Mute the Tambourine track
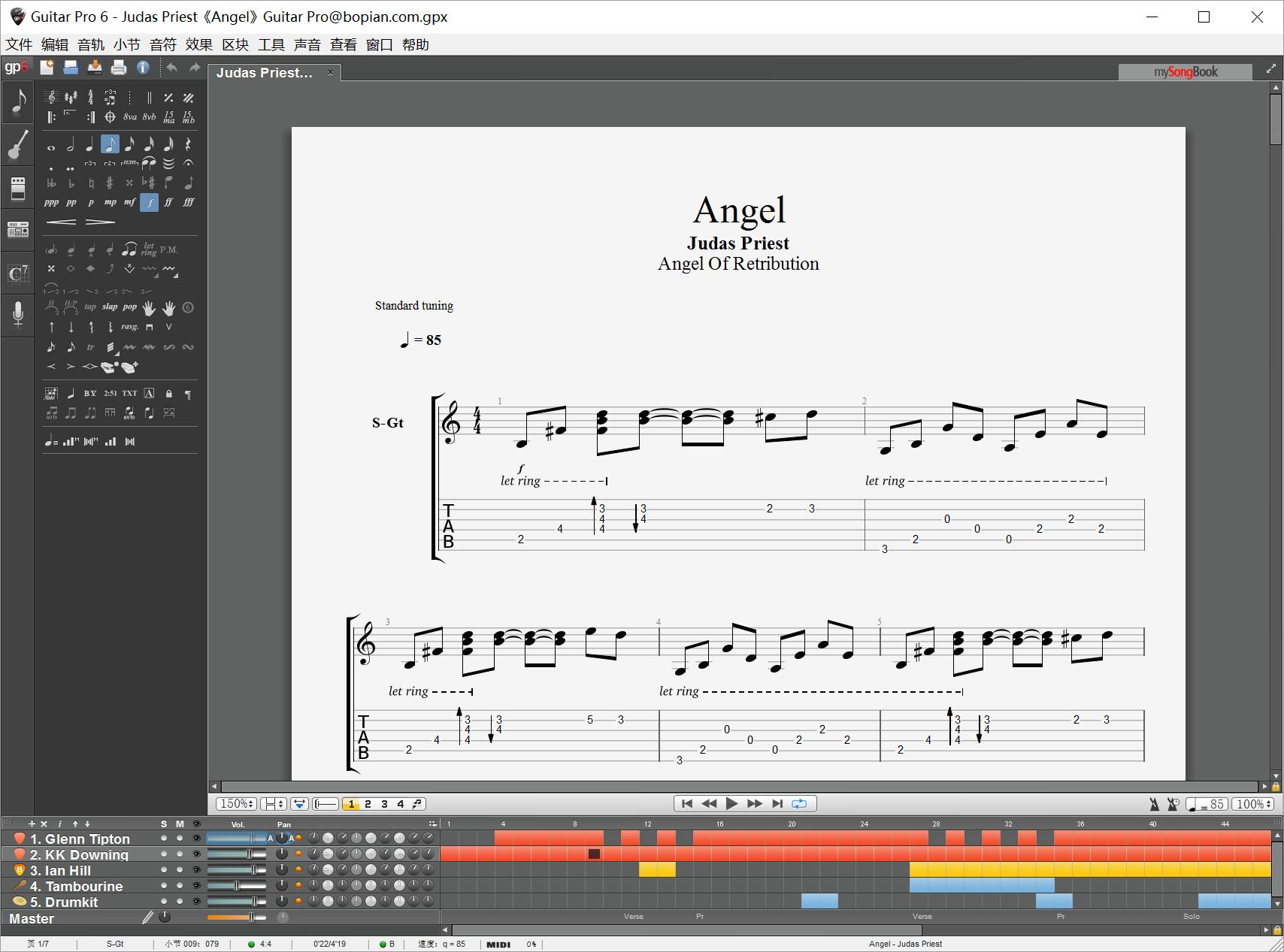This screenshot has height=952, width=1284. pos(180,886)
